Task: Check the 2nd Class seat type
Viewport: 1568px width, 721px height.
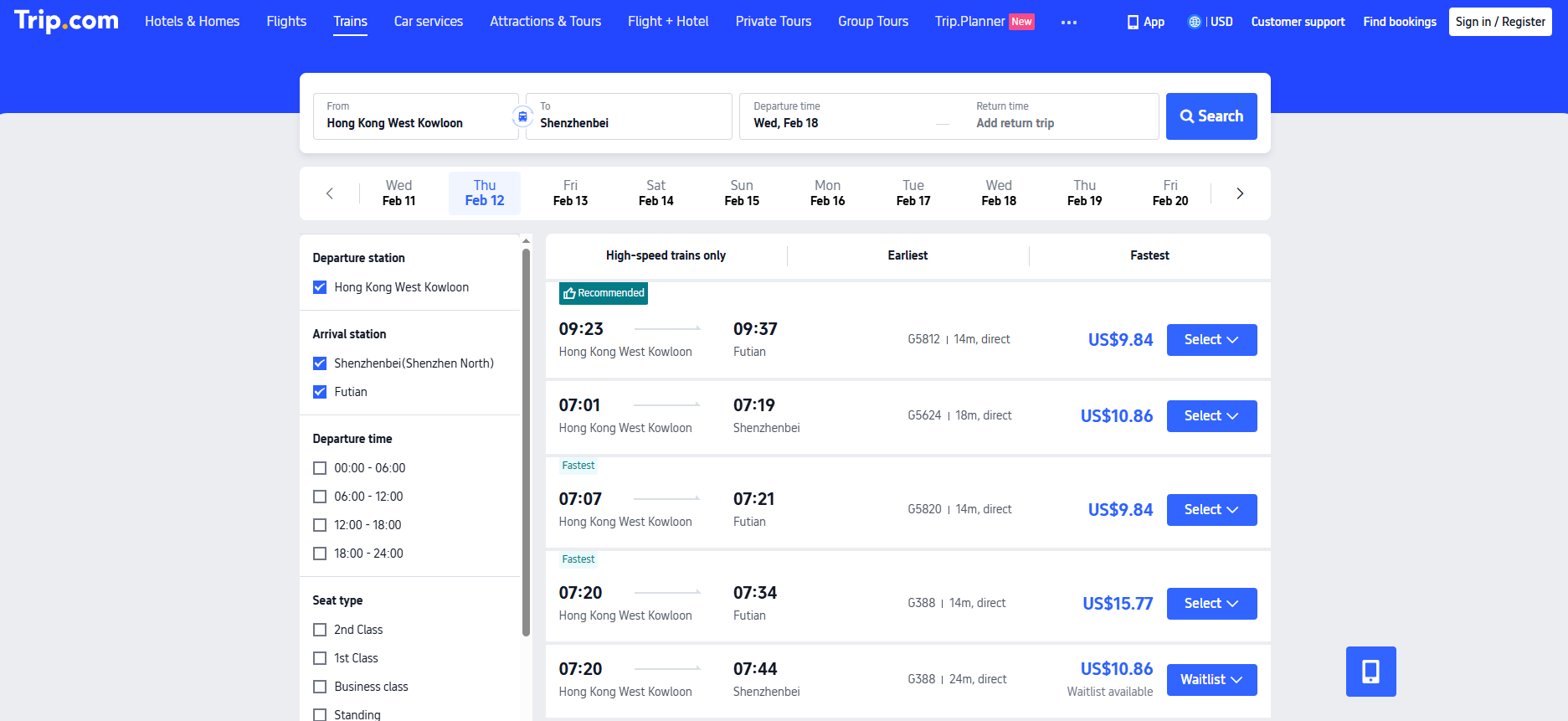Action: point(320,630)
